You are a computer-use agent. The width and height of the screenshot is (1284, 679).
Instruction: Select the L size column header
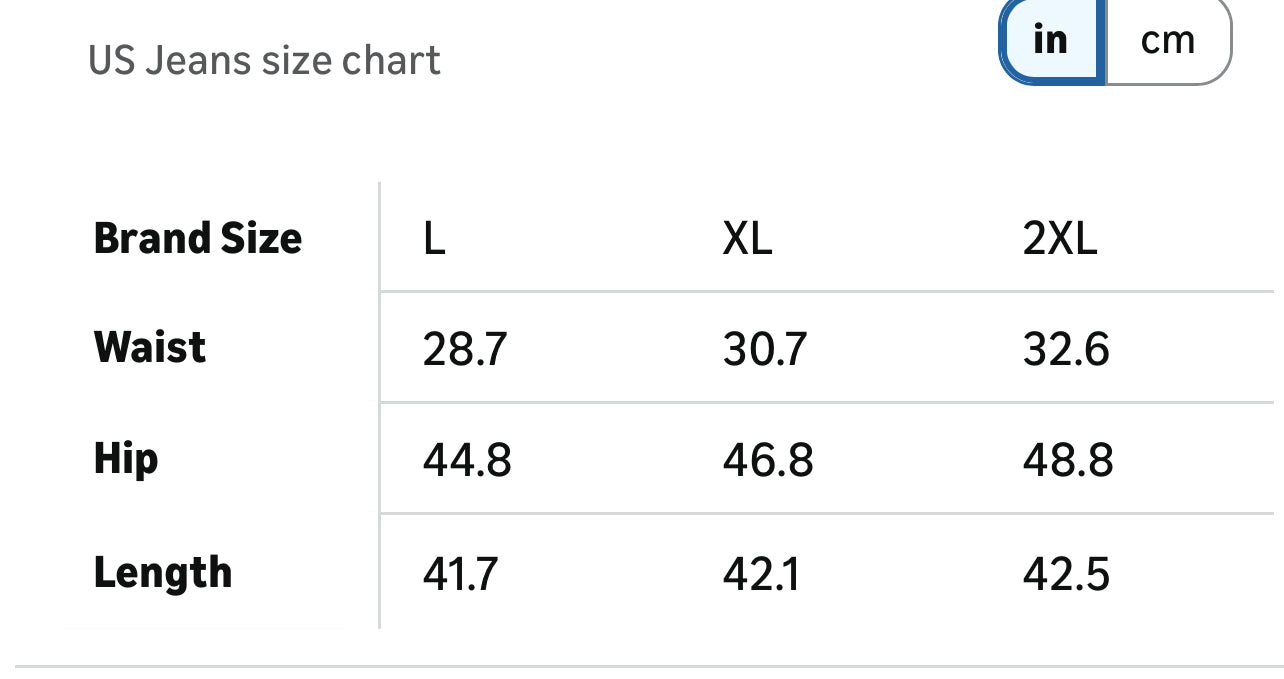[434, 240]
